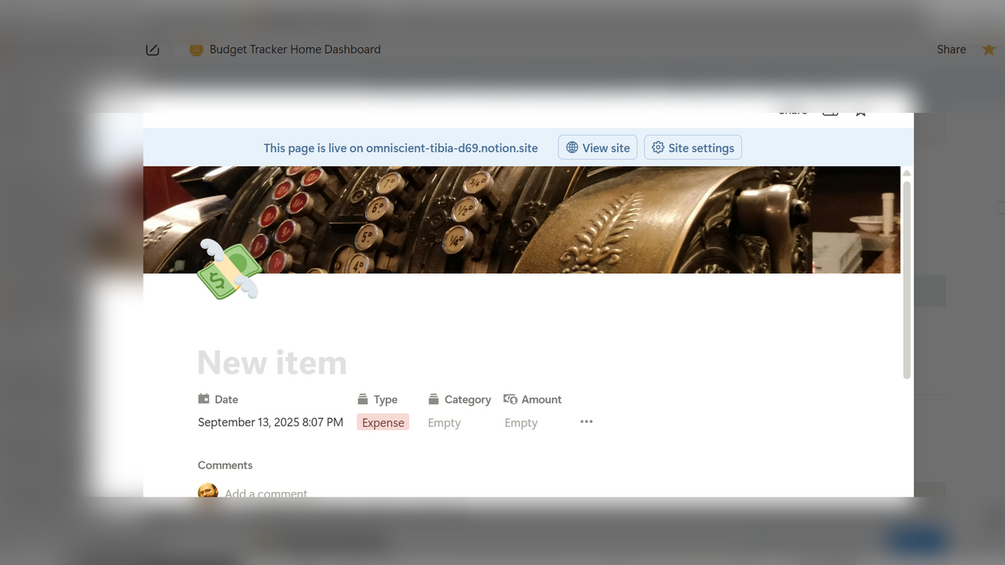1005x565 pixels.
Task: Select the Expense tag value
Action: coord(383,423)
